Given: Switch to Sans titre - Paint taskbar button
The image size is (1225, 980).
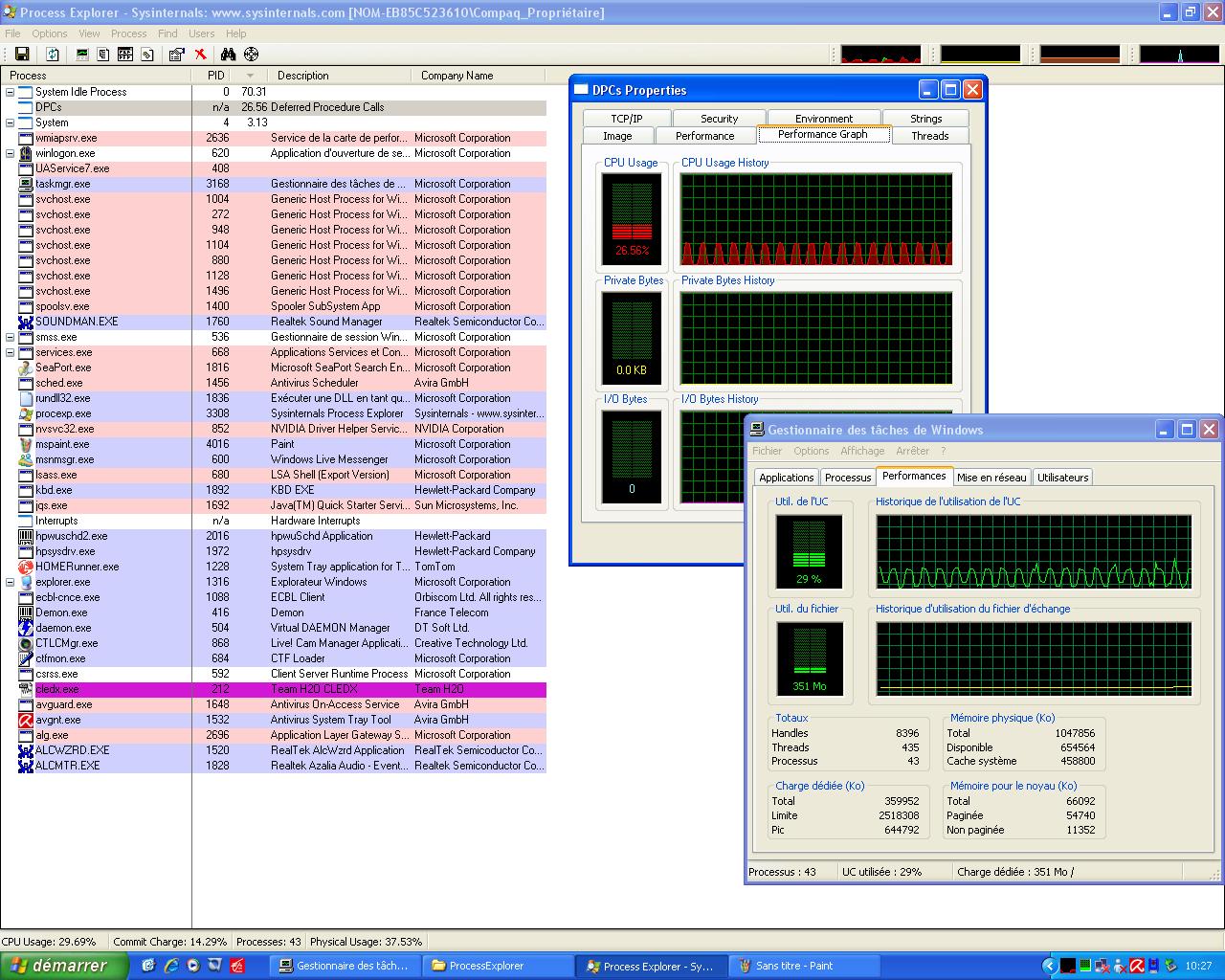Looking at the screenshot, I should [803, 966].
